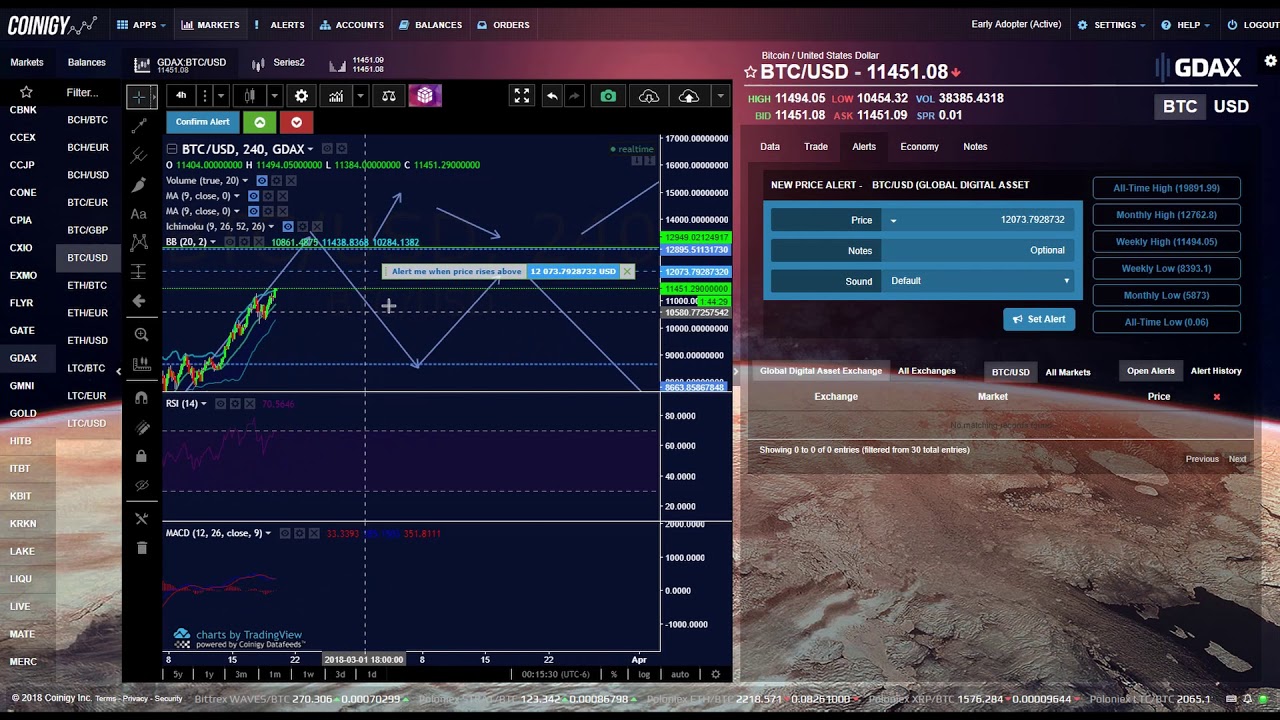Open the save options dropdown arrow
Image resolution: width=1280 pixels, height=720 pixels.
[720, 96]
